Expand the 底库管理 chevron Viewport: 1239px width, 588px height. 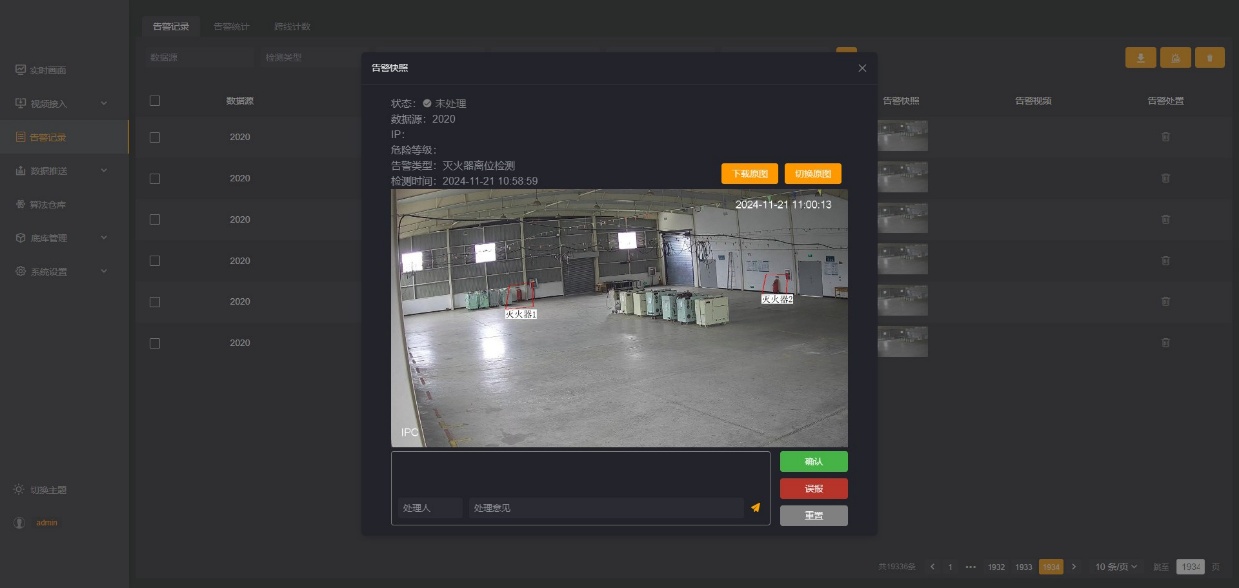pyautogui.click(x=104, y=238)
